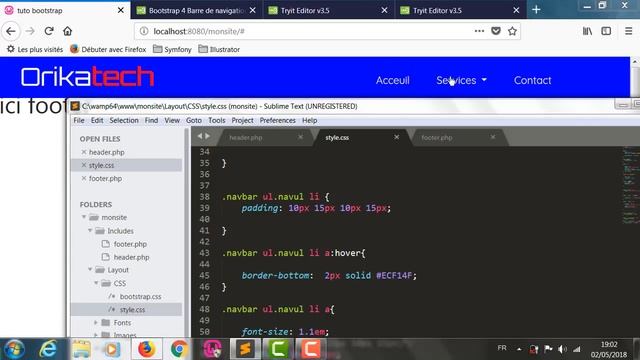Screen dimensions: 640x360
Task: Open the Preferences menu
Action: tap(278, 120)
